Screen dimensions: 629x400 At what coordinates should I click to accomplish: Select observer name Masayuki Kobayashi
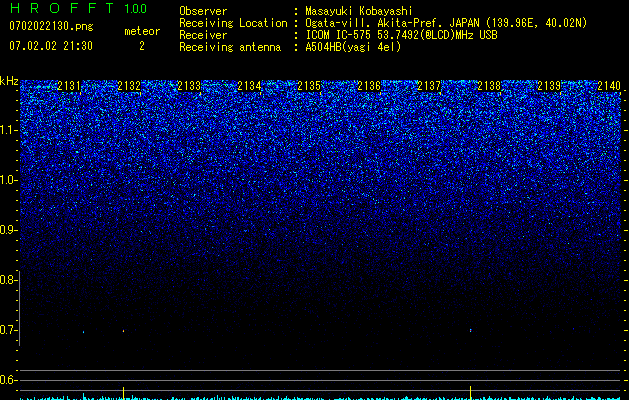click(x=359, y=11)
